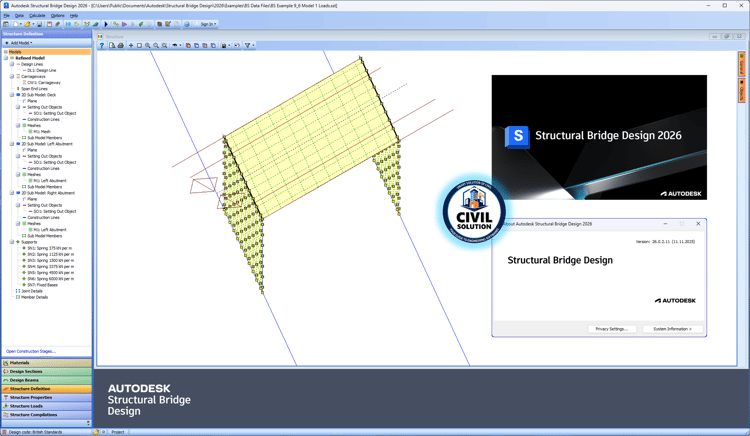Switch to the Design Beams navigation pane

46,380
